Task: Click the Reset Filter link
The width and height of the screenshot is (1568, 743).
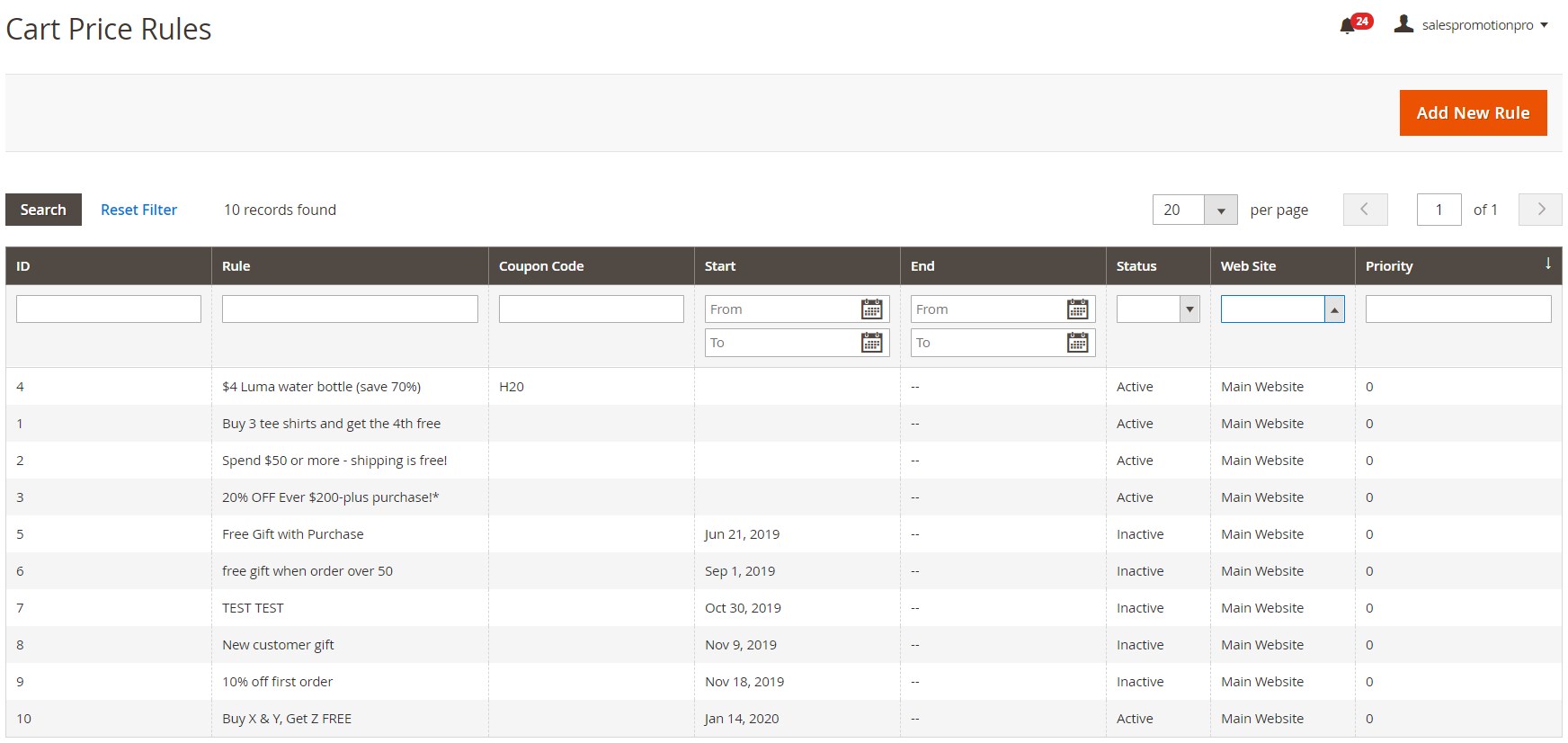Action: click(x=138, y=210)
